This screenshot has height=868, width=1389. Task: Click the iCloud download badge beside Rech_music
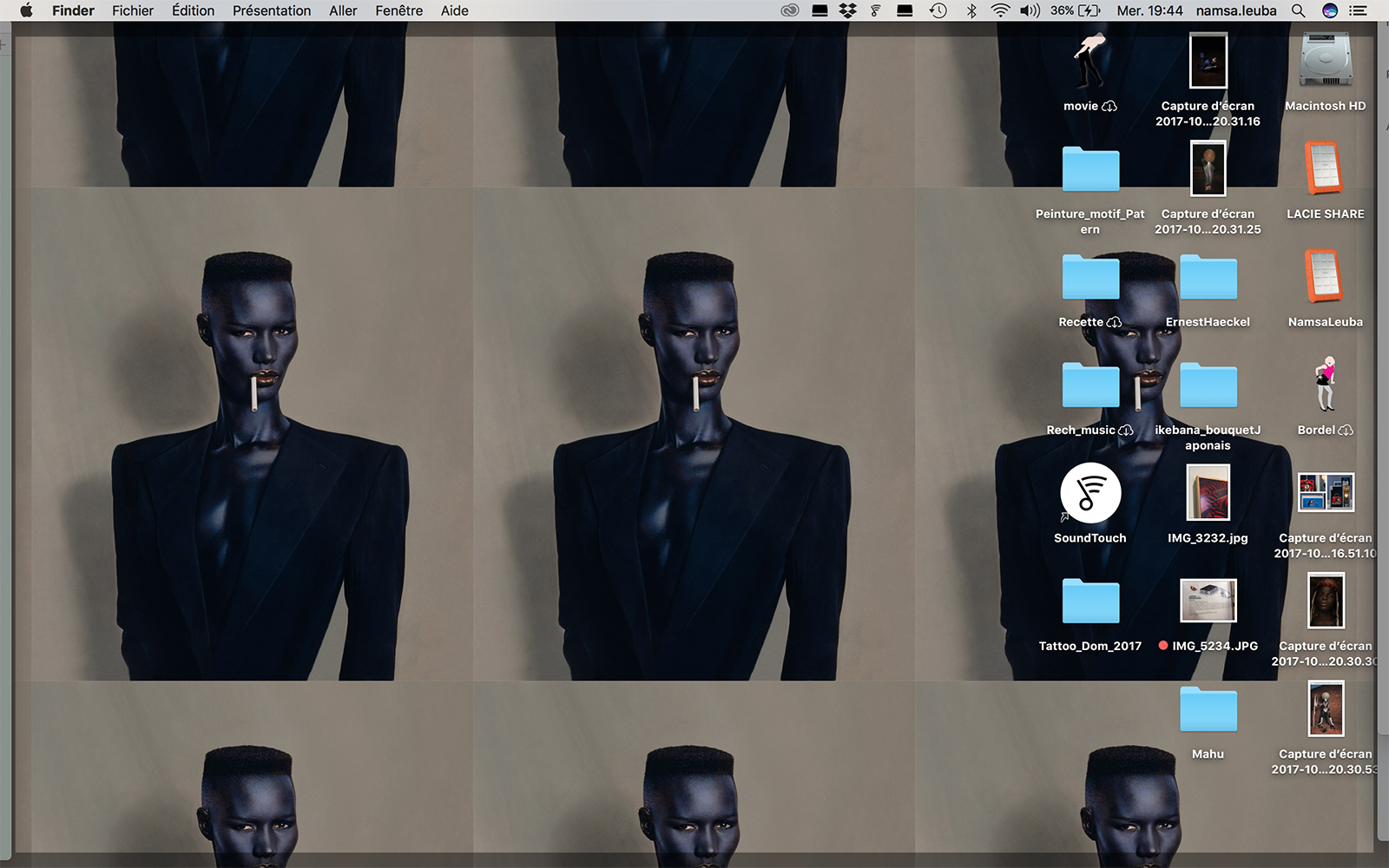(1126, 431)
